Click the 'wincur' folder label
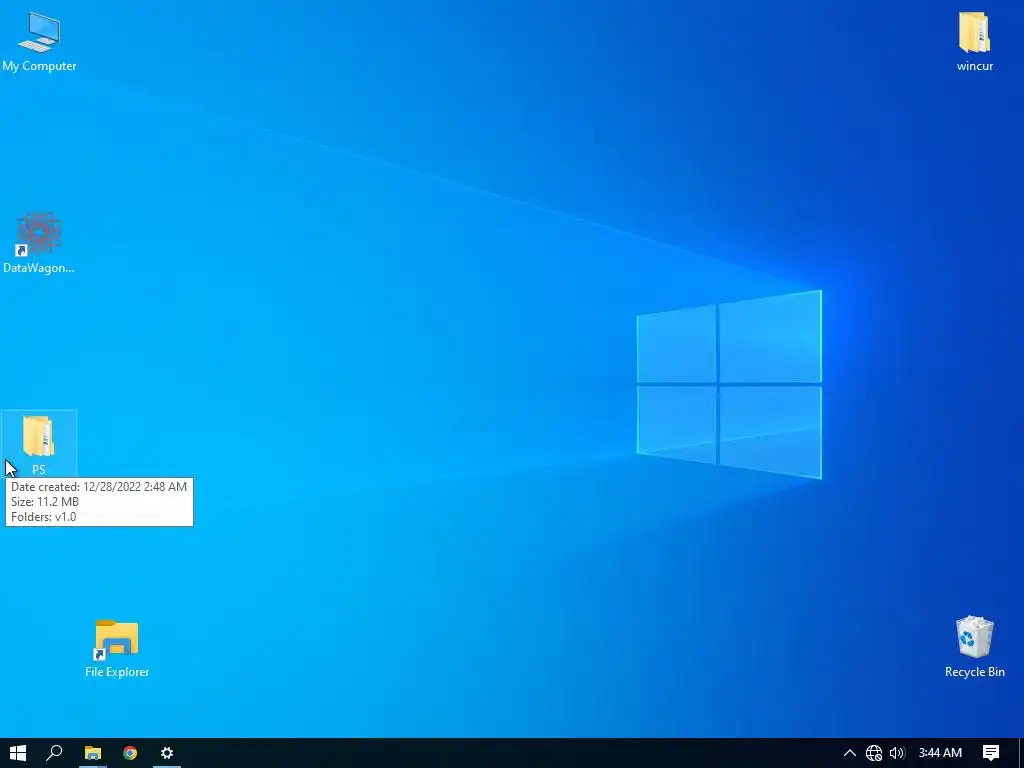 pyautogui.click(x=974, y=66)
